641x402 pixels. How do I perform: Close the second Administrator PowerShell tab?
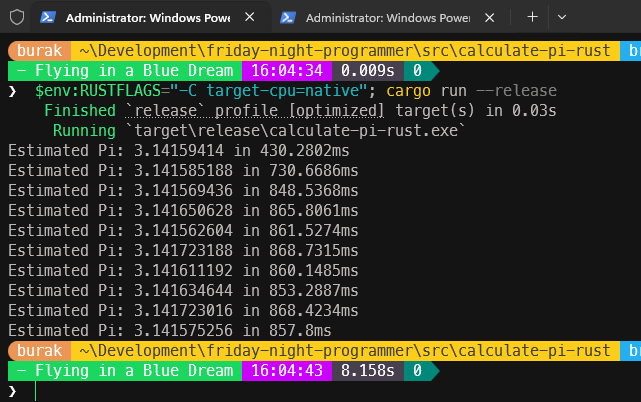pyautogui.click(x=490, y=18)
